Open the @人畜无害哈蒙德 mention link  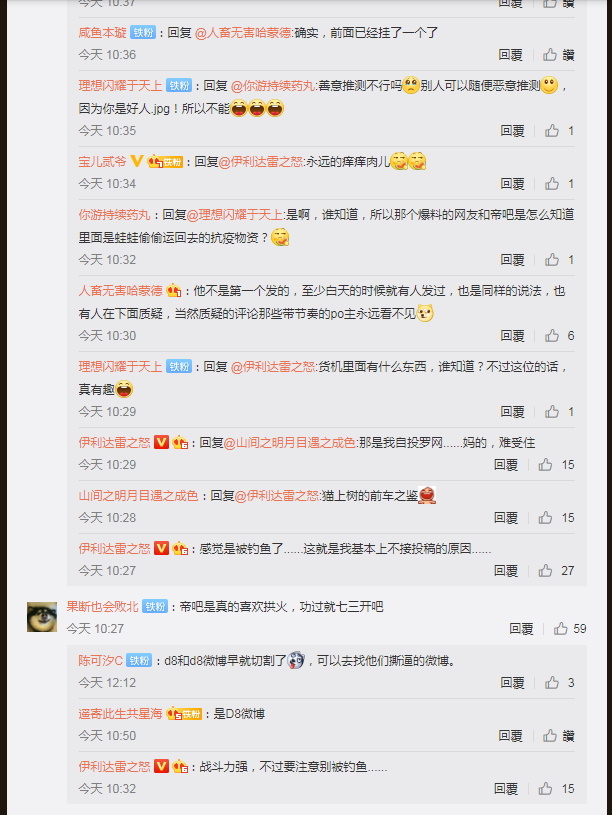click(243, 33)
